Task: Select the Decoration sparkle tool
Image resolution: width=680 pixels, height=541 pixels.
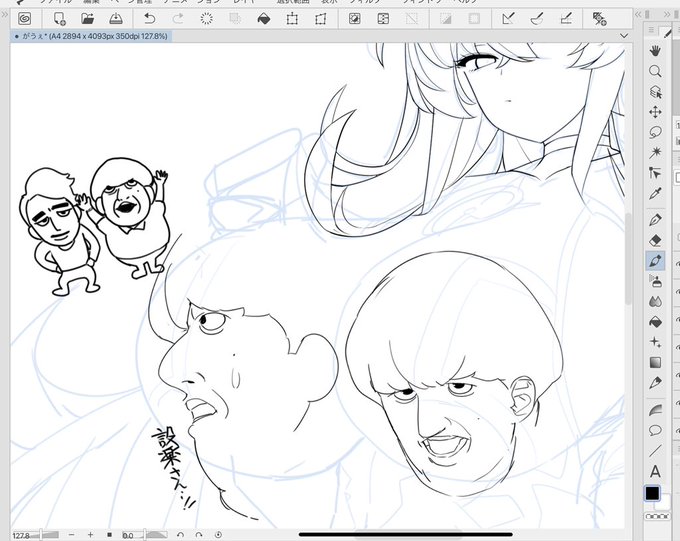Action: tap(655, 342)
